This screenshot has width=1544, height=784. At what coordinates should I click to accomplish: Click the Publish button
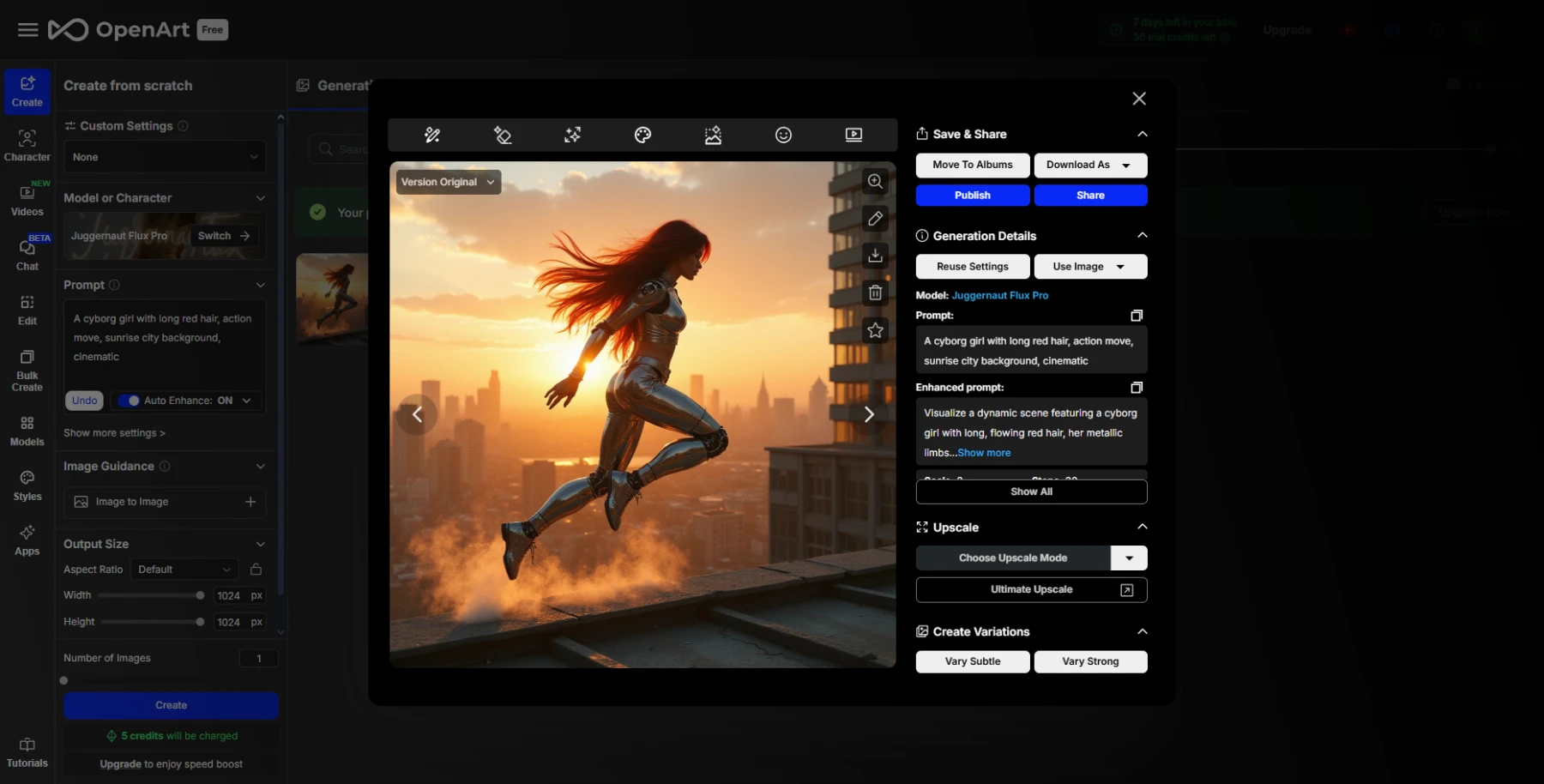(x=973, y=196)
